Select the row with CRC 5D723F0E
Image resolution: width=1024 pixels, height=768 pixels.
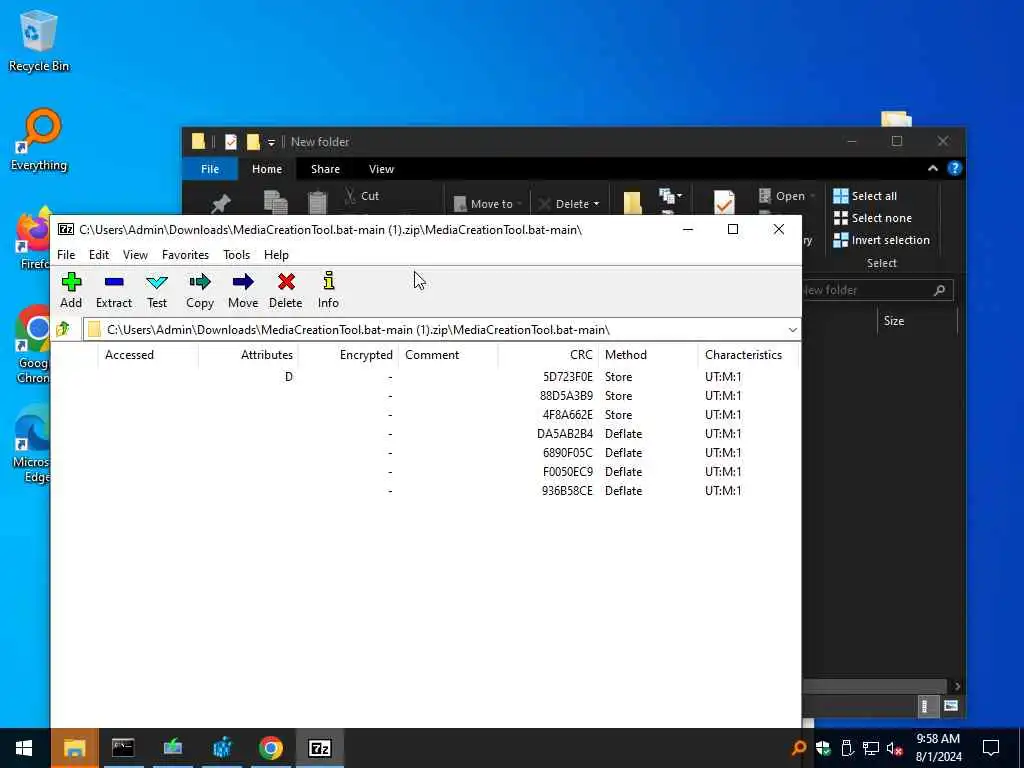click(425, 377)
